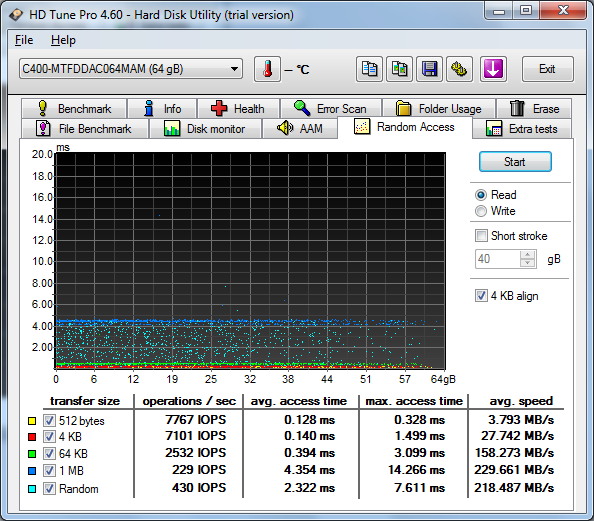Decrease short stroke value with down arrow
Image resolution: width=594 pixels, height=521 pixels.
click(527, 263)
